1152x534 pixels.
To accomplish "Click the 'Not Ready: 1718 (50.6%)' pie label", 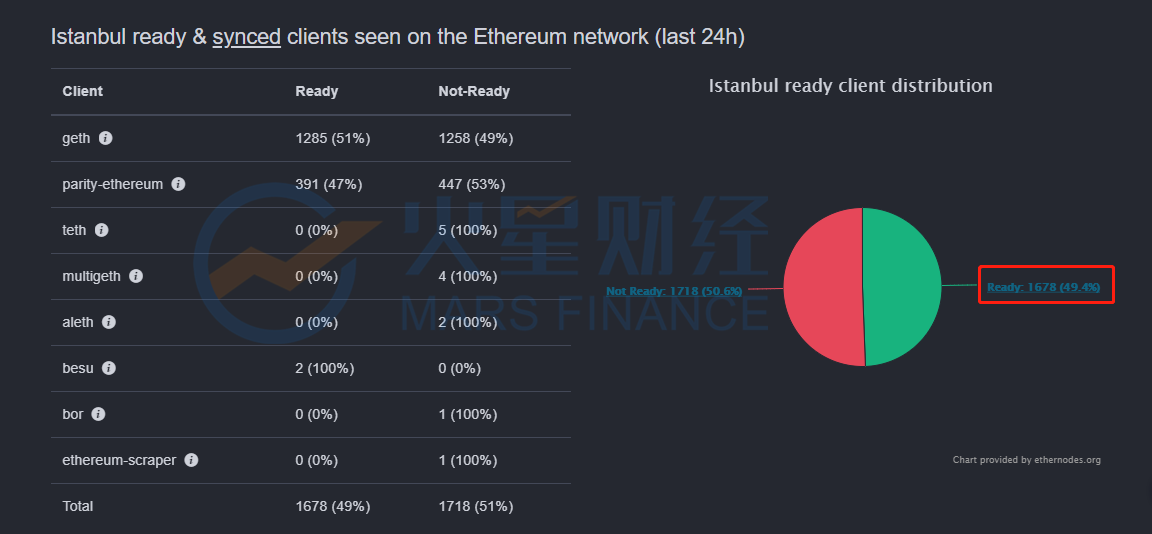I will [674, 291].
